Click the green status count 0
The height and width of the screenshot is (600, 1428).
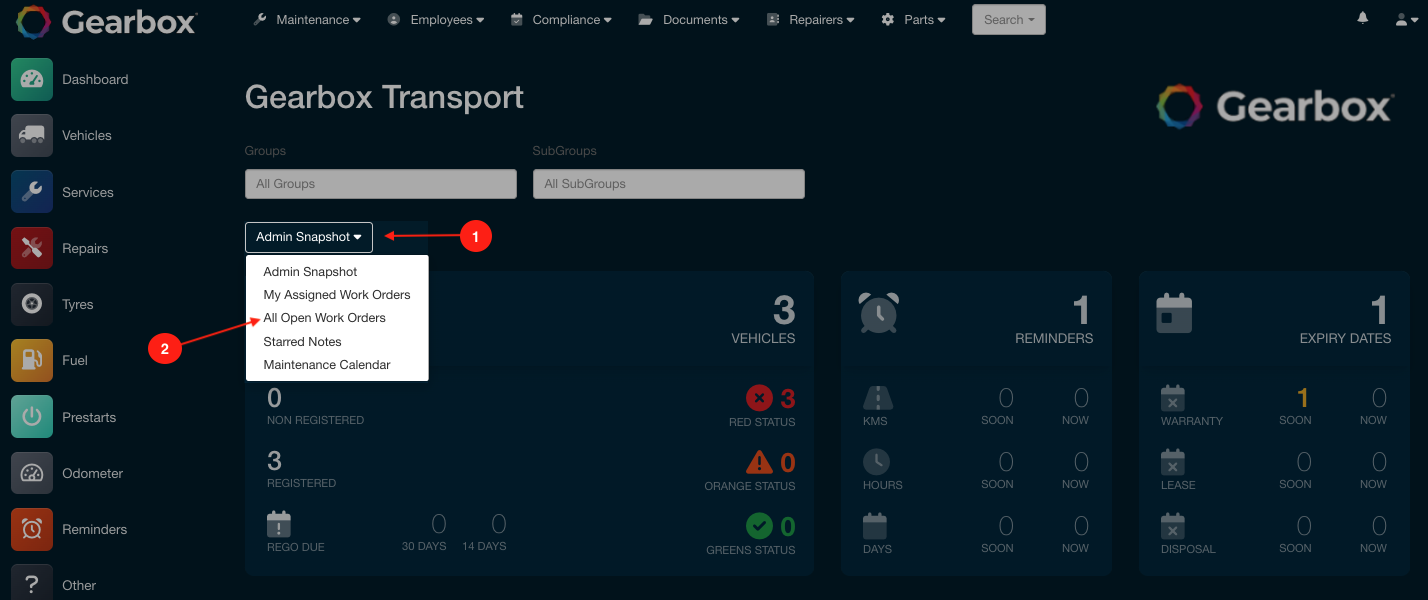pos(788,526)
